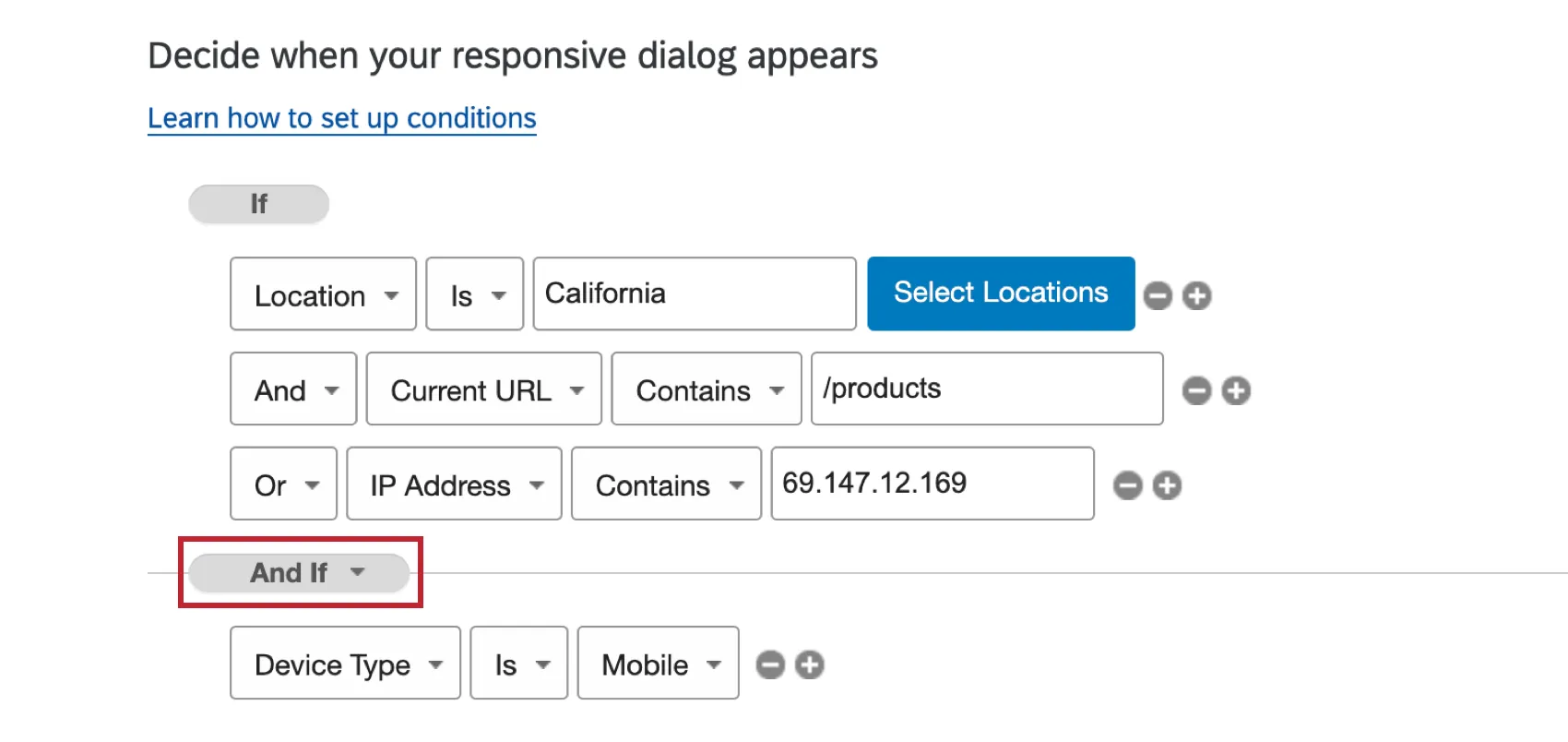Open Learn how to set up conditions link
This screenshot has width=1568, height=742.
(342, 118)
